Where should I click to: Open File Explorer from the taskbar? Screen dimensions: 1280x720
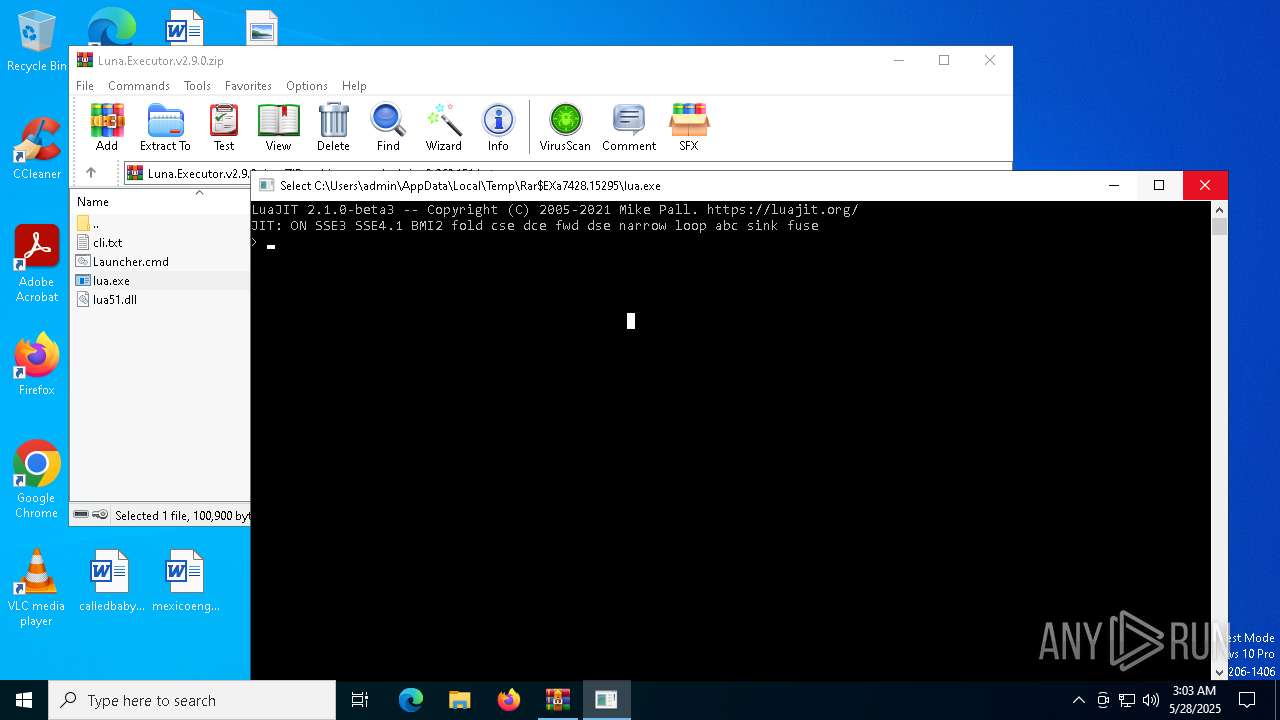(x=460, y=700)
